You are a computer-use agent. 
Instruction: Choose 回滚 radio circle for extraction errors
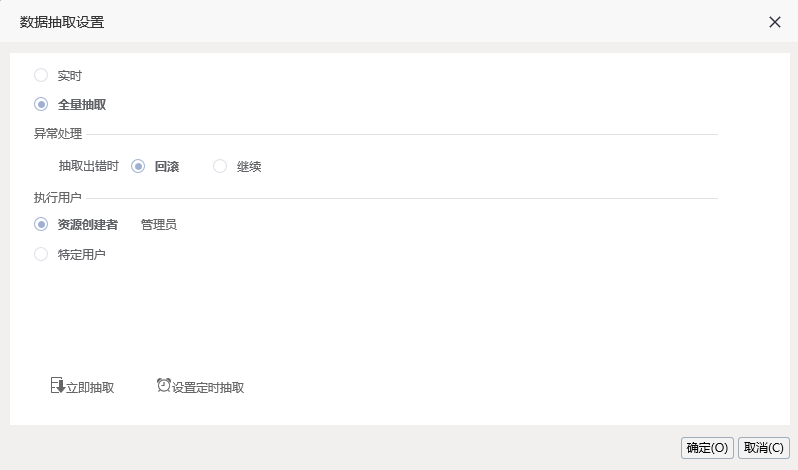138,166
